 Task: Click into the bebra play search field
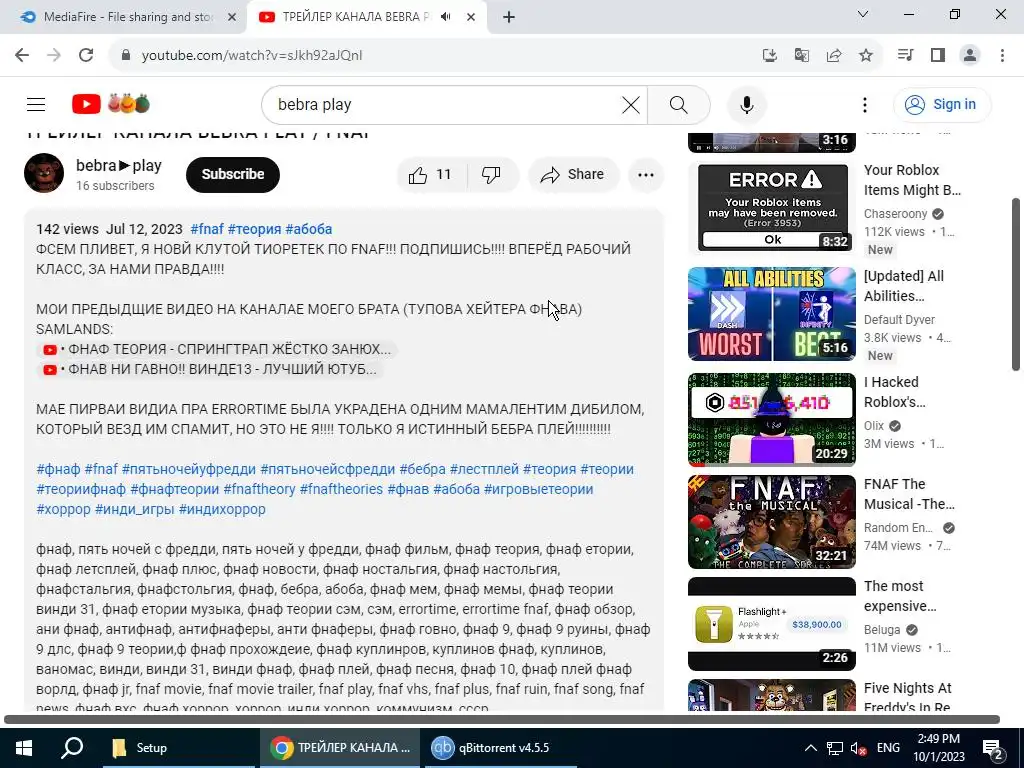[x=444, y=104]
